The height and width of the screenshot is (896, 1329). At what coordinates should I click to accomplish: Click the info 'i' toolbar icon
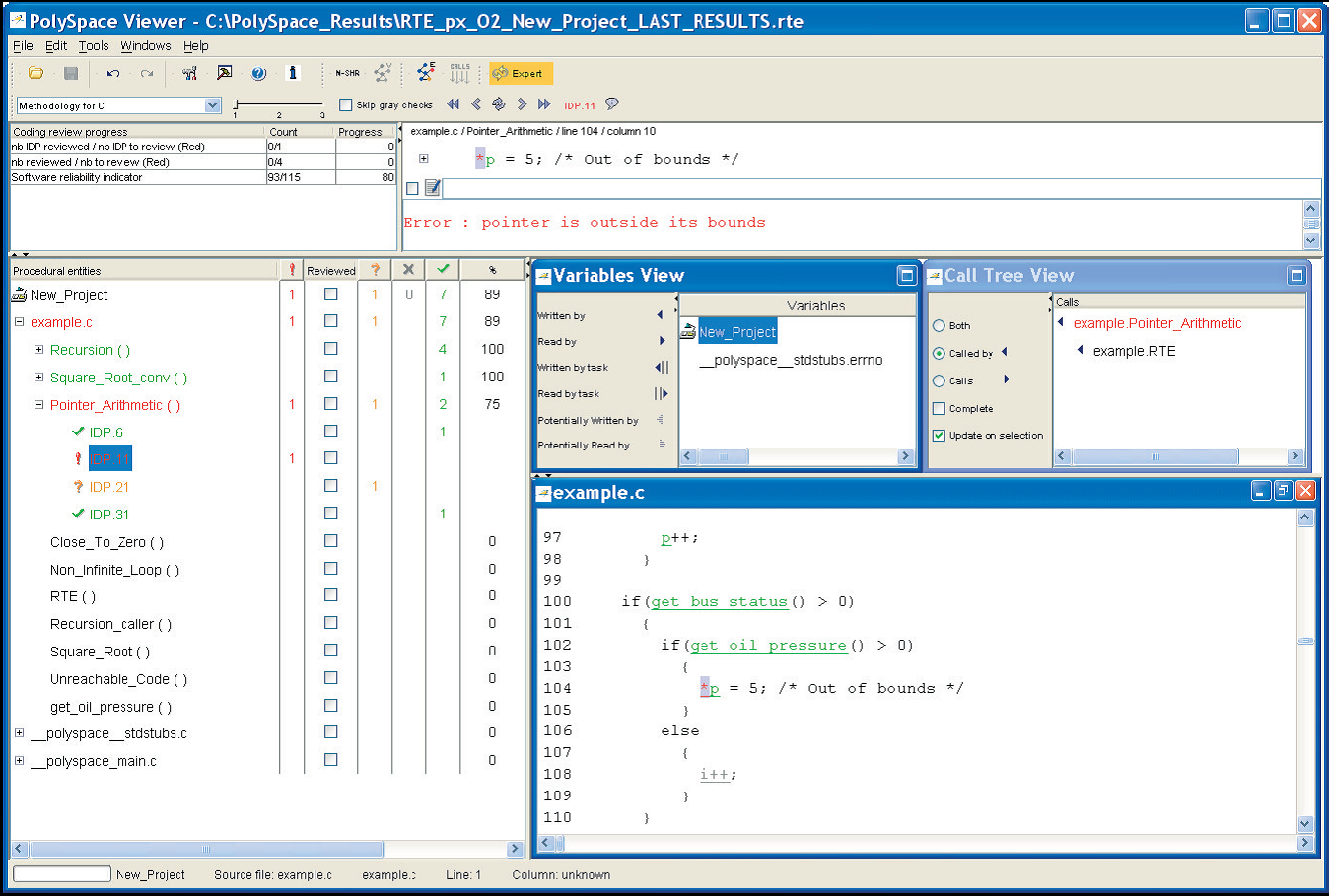(x=292, y=73)
